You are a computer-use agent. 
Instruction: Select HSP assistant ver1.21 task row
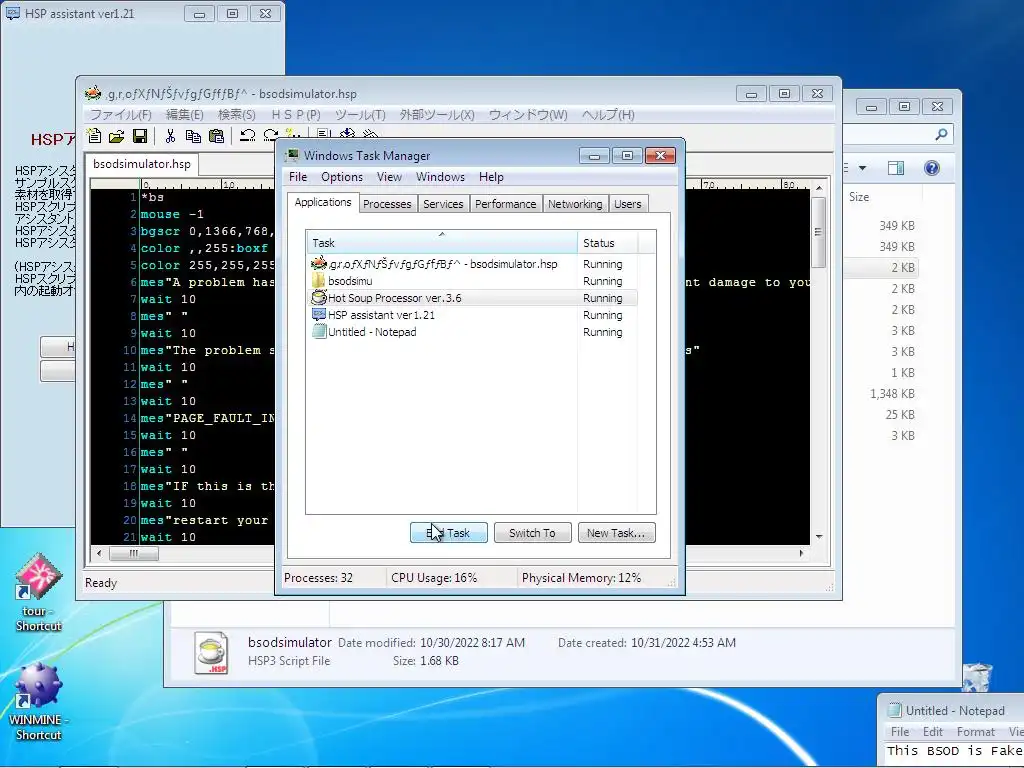pyautogui.click(x=472, y=315)
